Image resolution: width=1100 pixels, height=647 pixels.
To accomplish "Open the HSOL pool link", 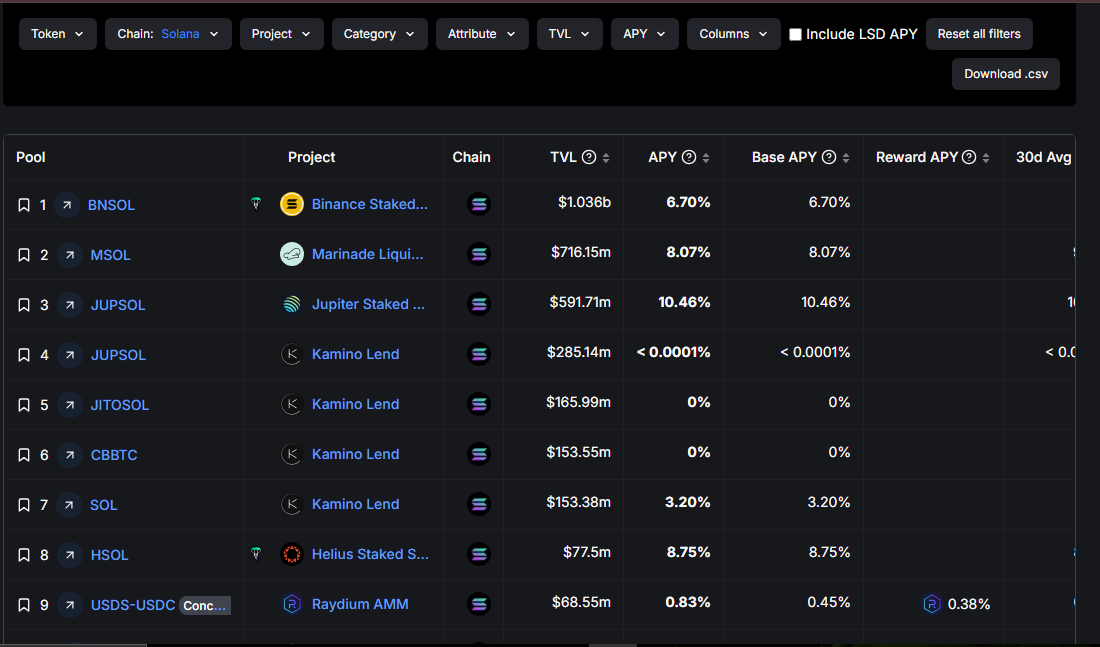I will click(109, 555).
